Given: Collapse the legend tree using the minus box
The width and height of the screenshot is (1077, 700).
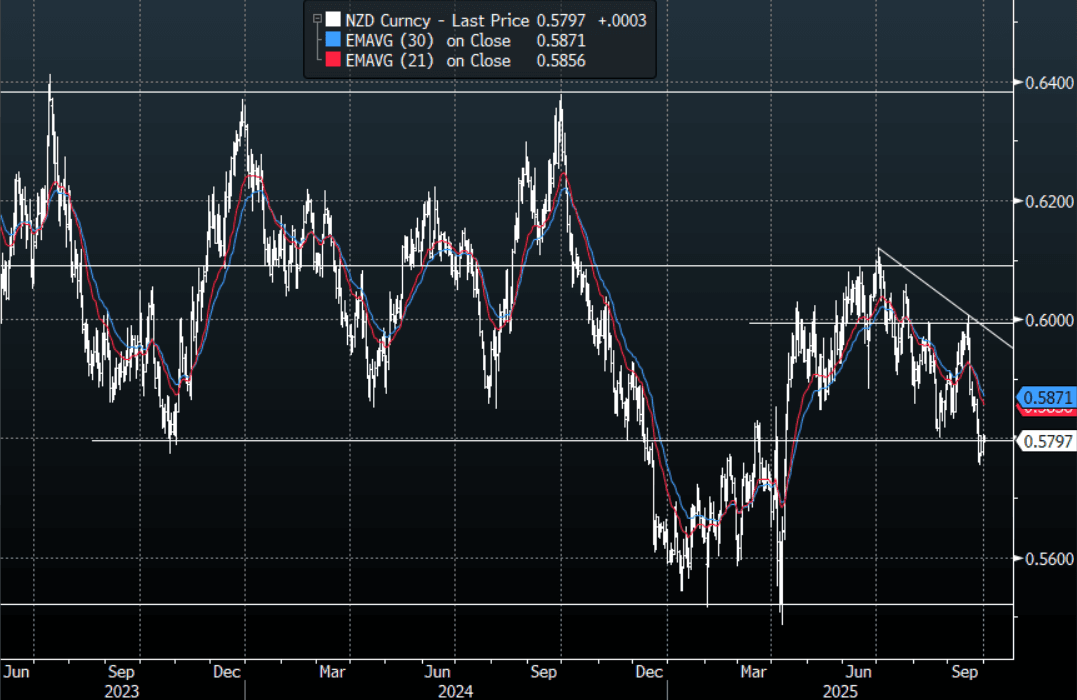Looking at the screenshot, I should (x=318, y=19).
